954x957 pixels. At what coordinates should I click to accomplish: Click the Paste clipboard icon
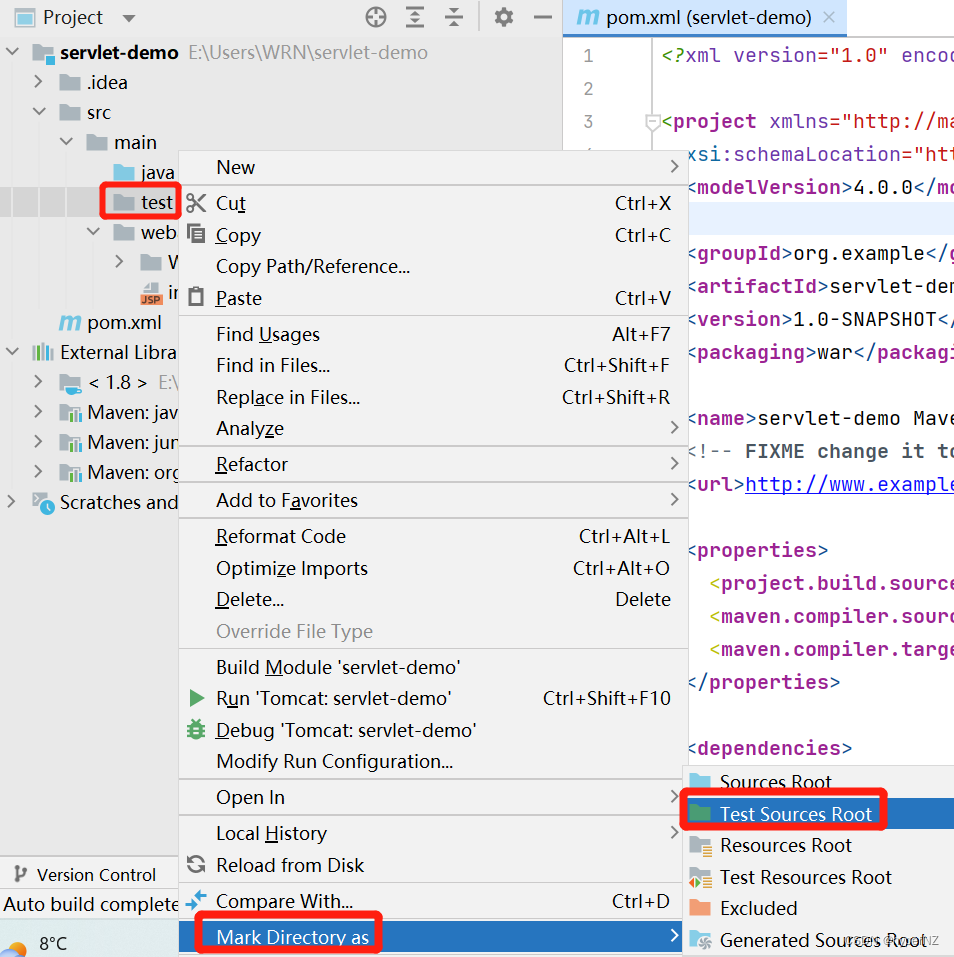pyautogui.click(x=196, y=297)
